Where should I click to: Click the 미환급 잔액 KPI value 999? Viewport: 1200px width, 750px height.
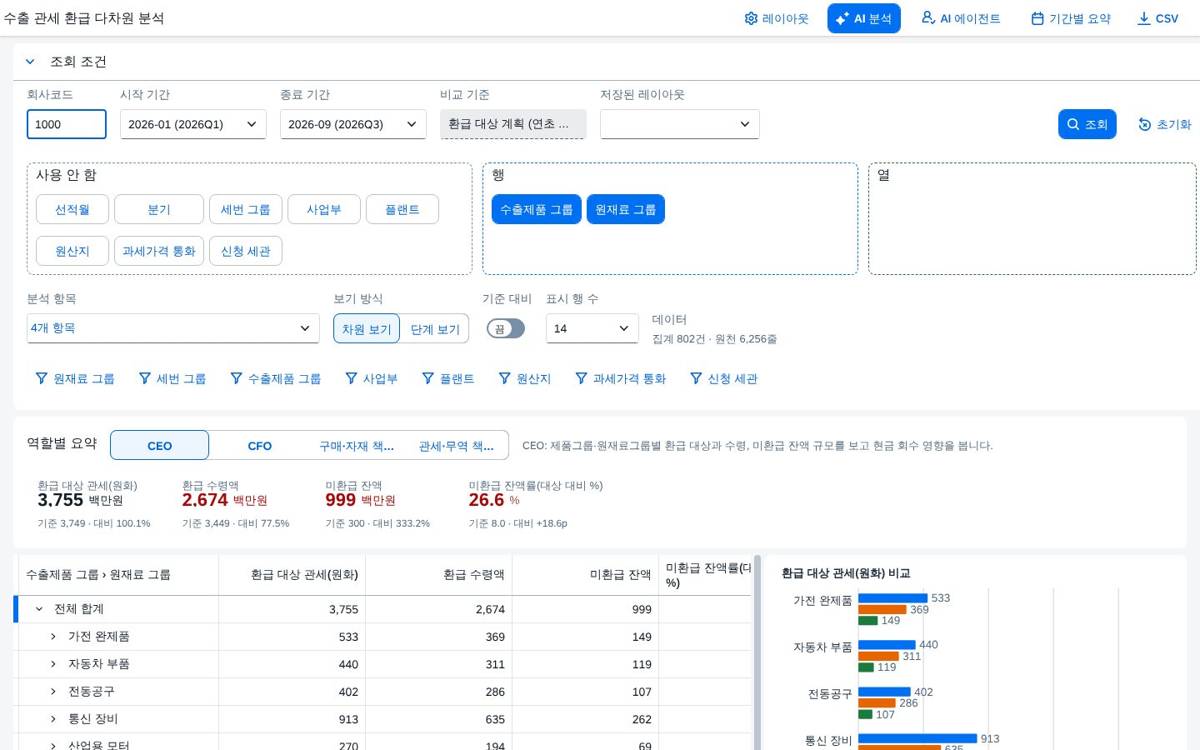tap(341, 500)
